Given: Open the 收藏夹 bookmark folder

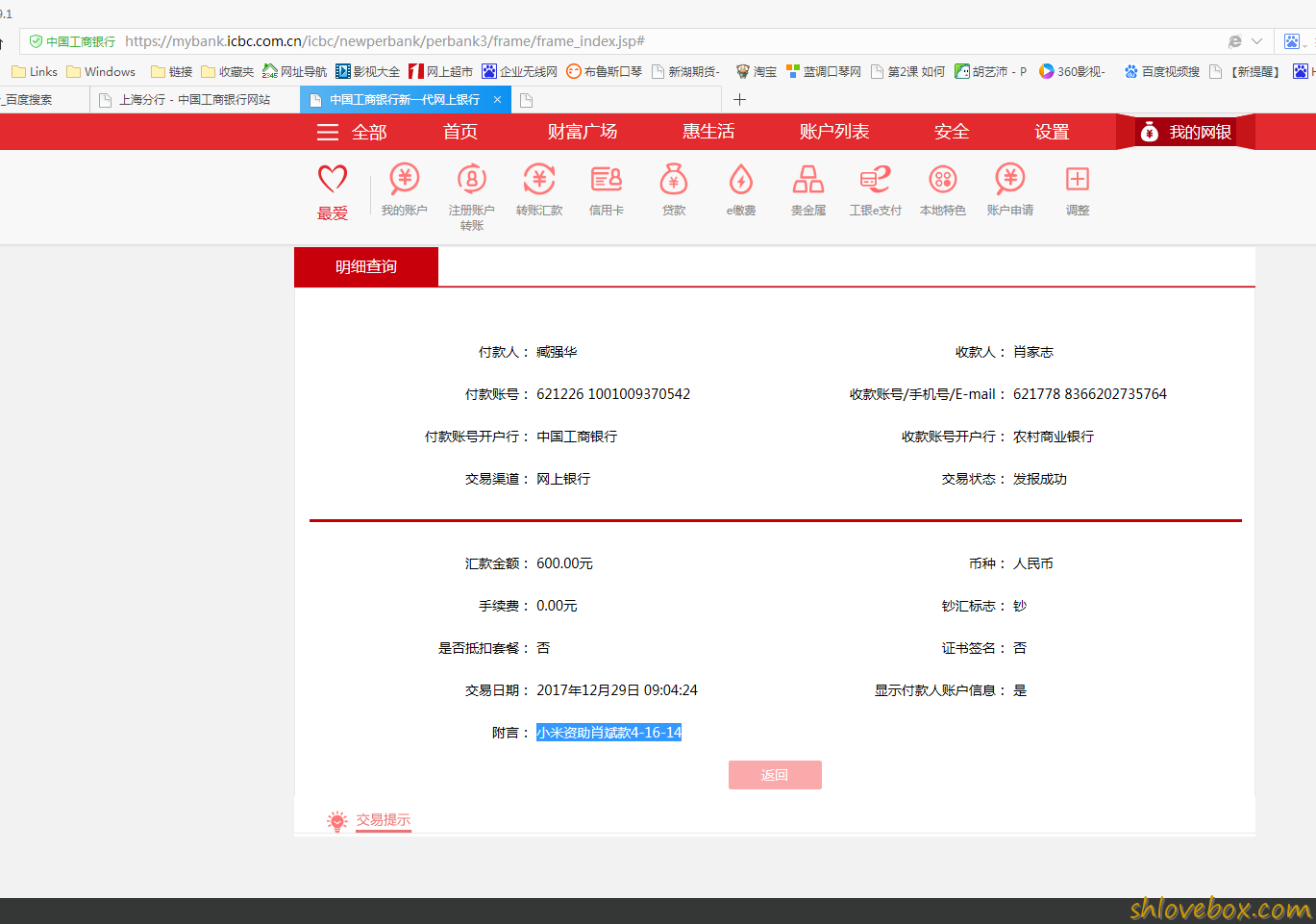Looking at the screenshot, I should (x=227, y=71).
